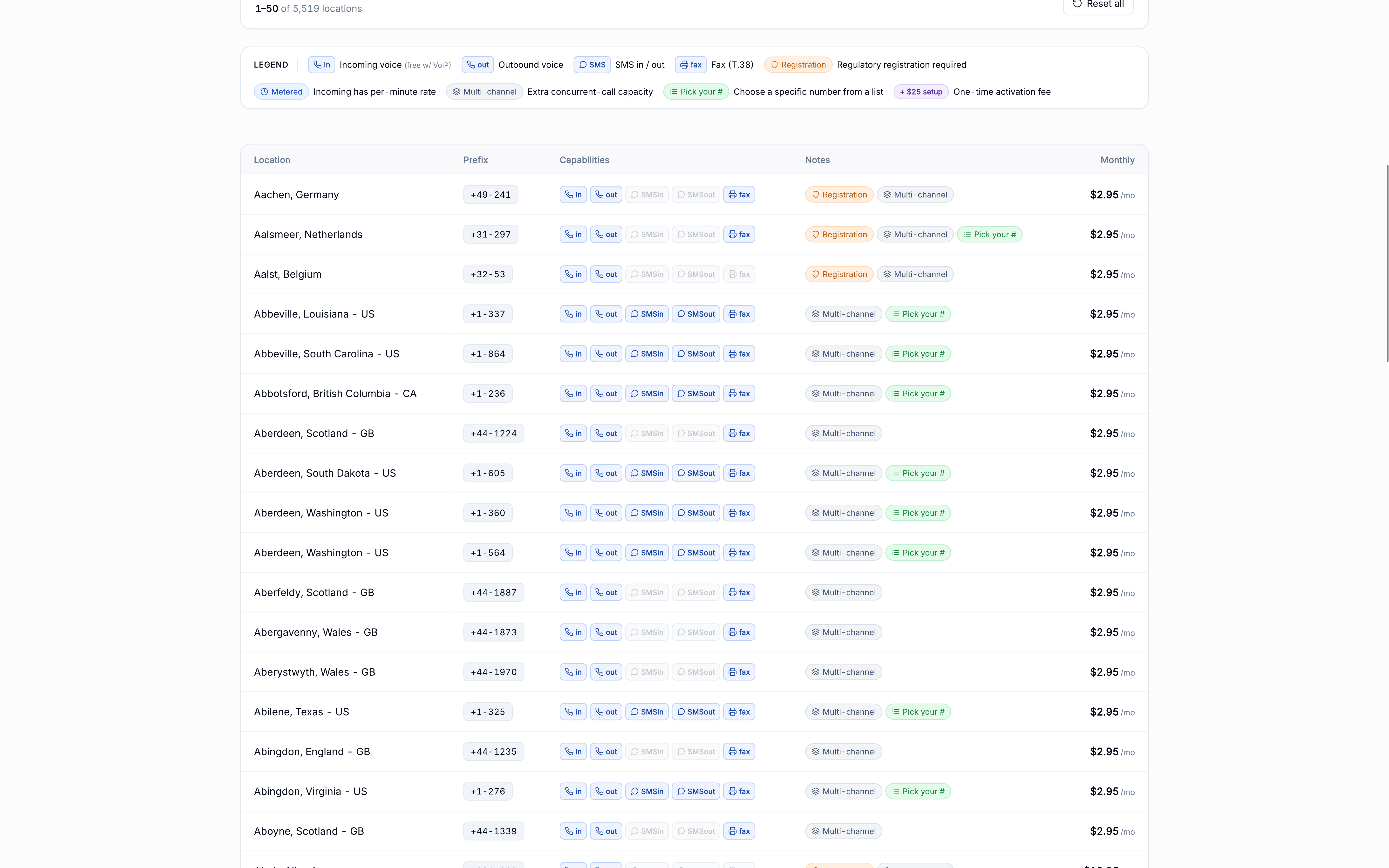
Task: Click disabled SMSin badge on Aberdeen, Scotland row
Action: tap(647, 434)
